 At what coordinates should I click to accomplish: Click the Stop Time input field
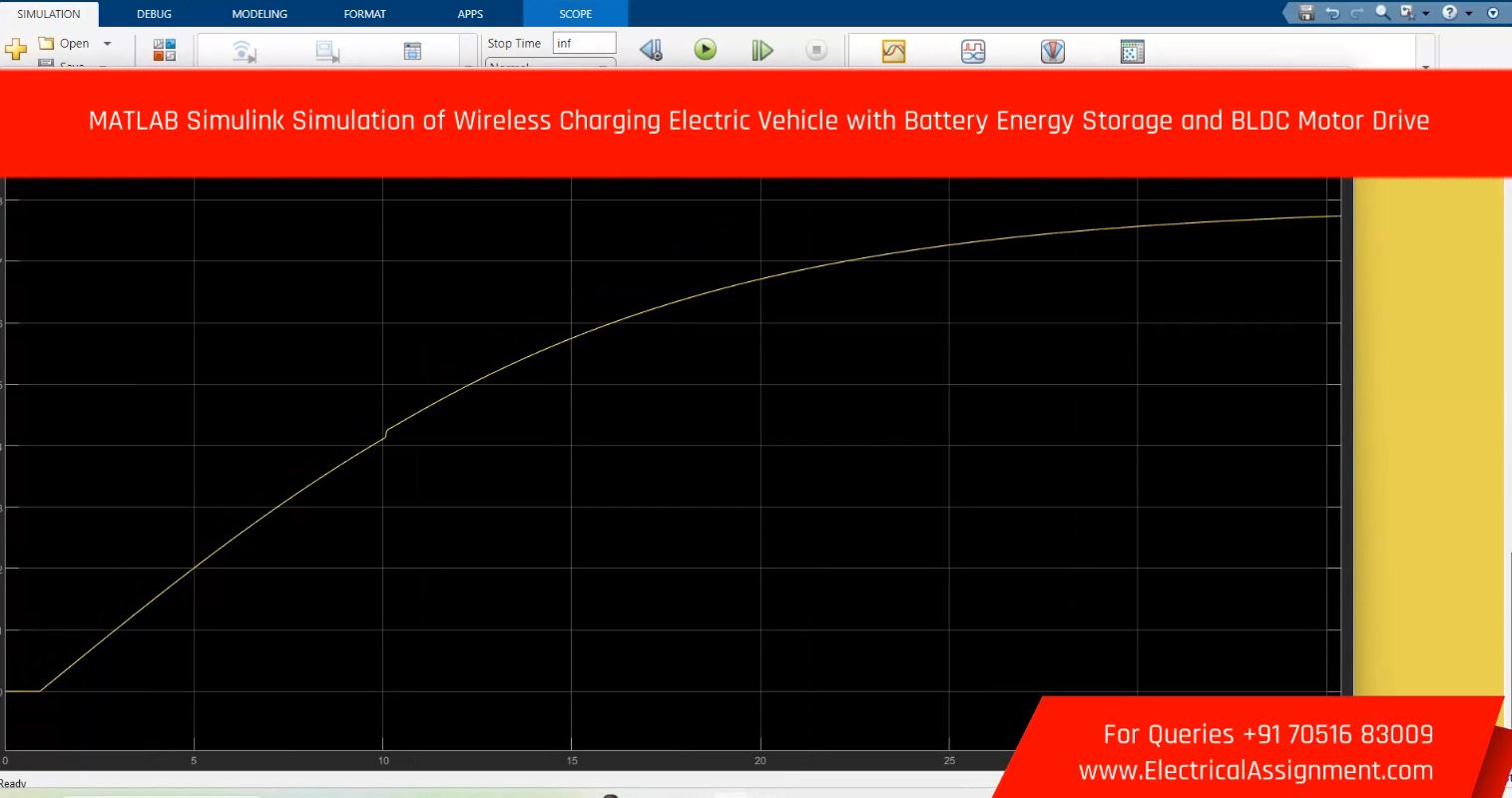point(584,44)
